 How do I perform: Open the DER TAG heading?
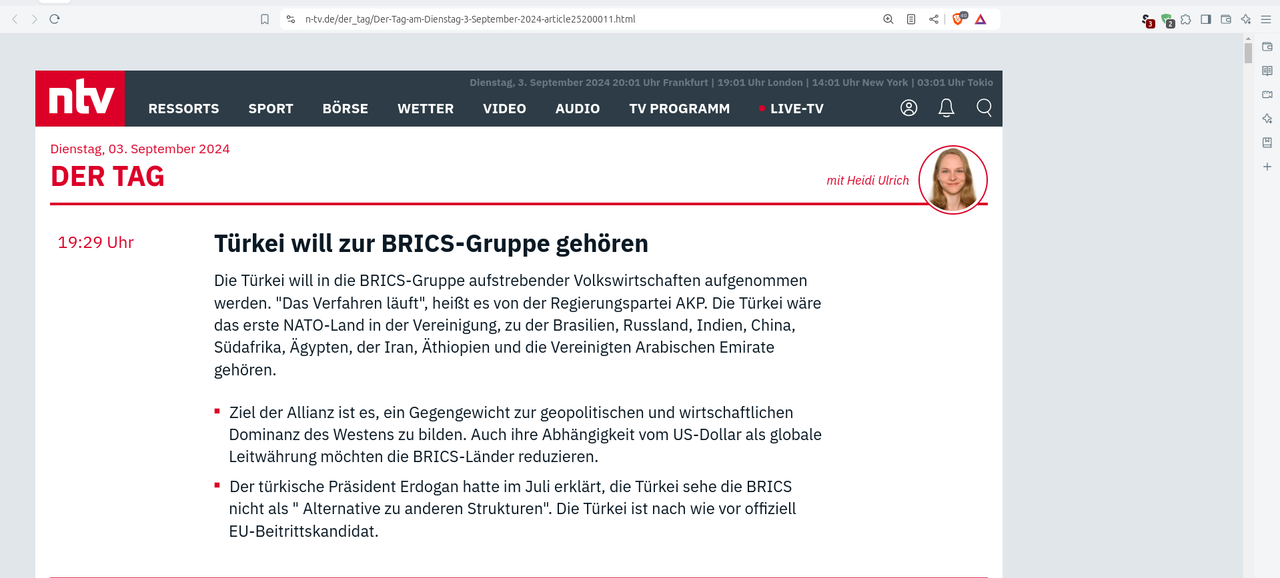(x=107, y=177)
